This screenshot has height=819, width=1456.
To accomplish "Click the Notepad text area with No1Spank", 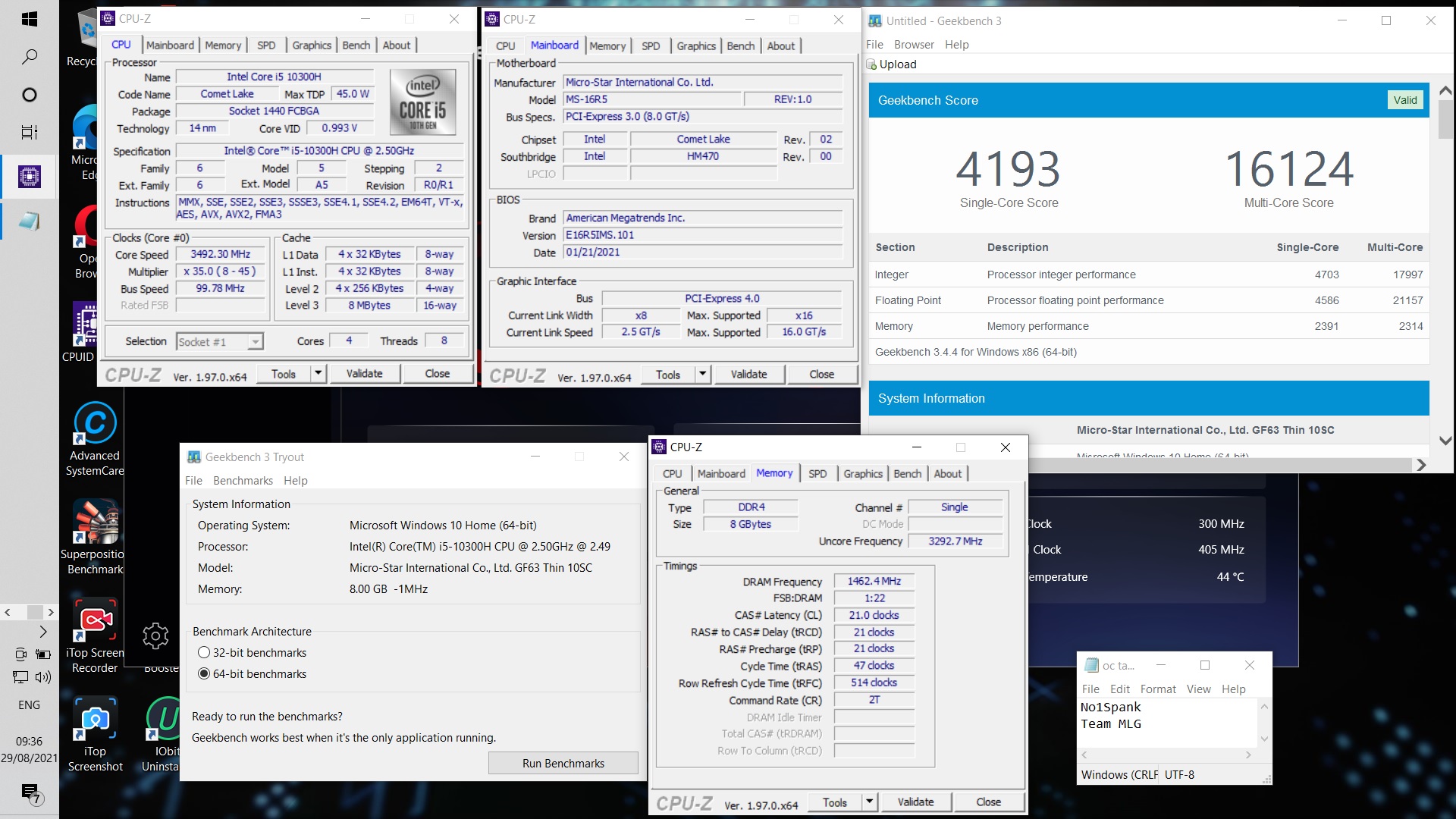I will coord(1168,723).
